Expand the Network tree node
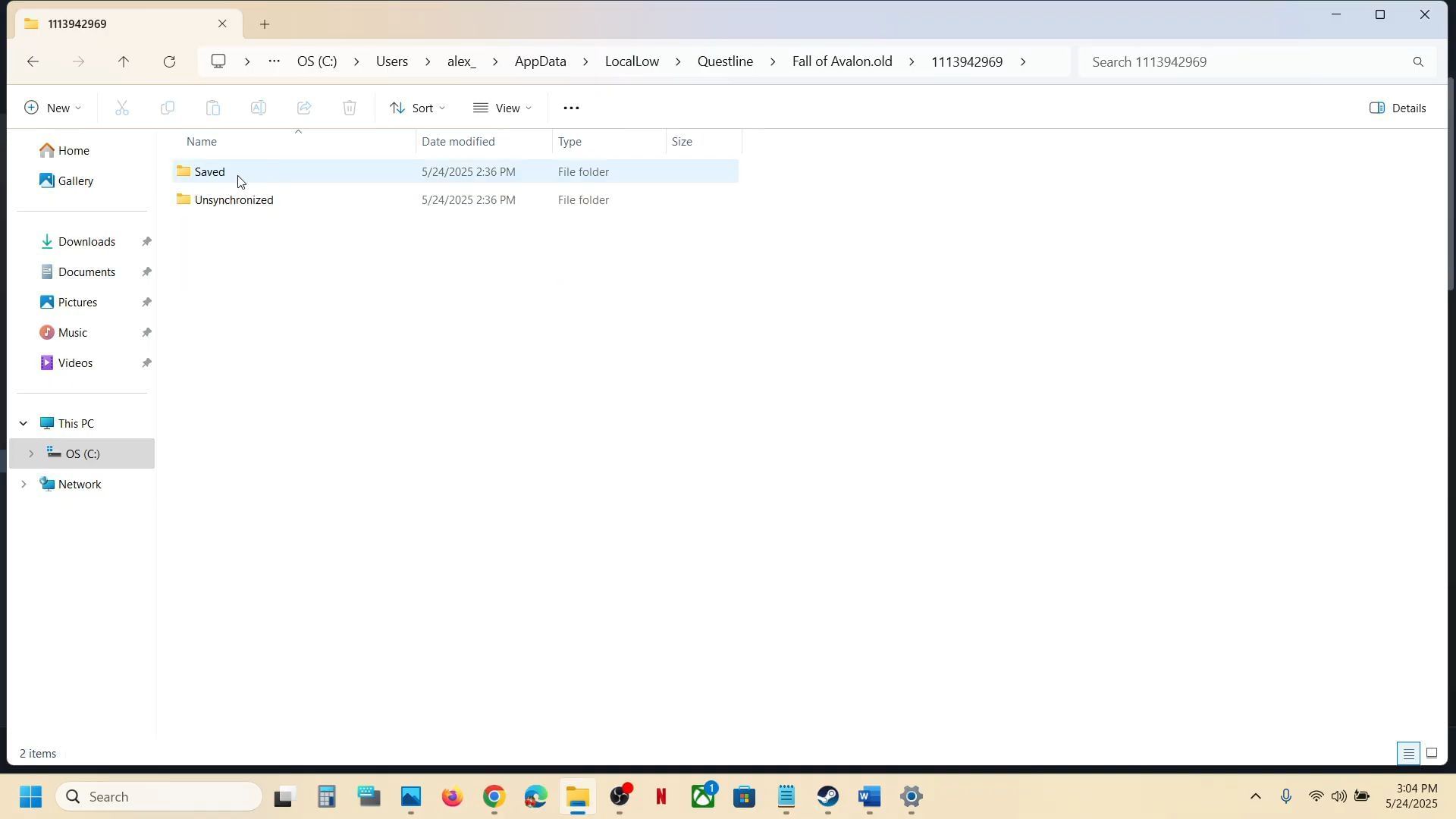The width and height of the screenshot is (1456, 819). [24, 484]
